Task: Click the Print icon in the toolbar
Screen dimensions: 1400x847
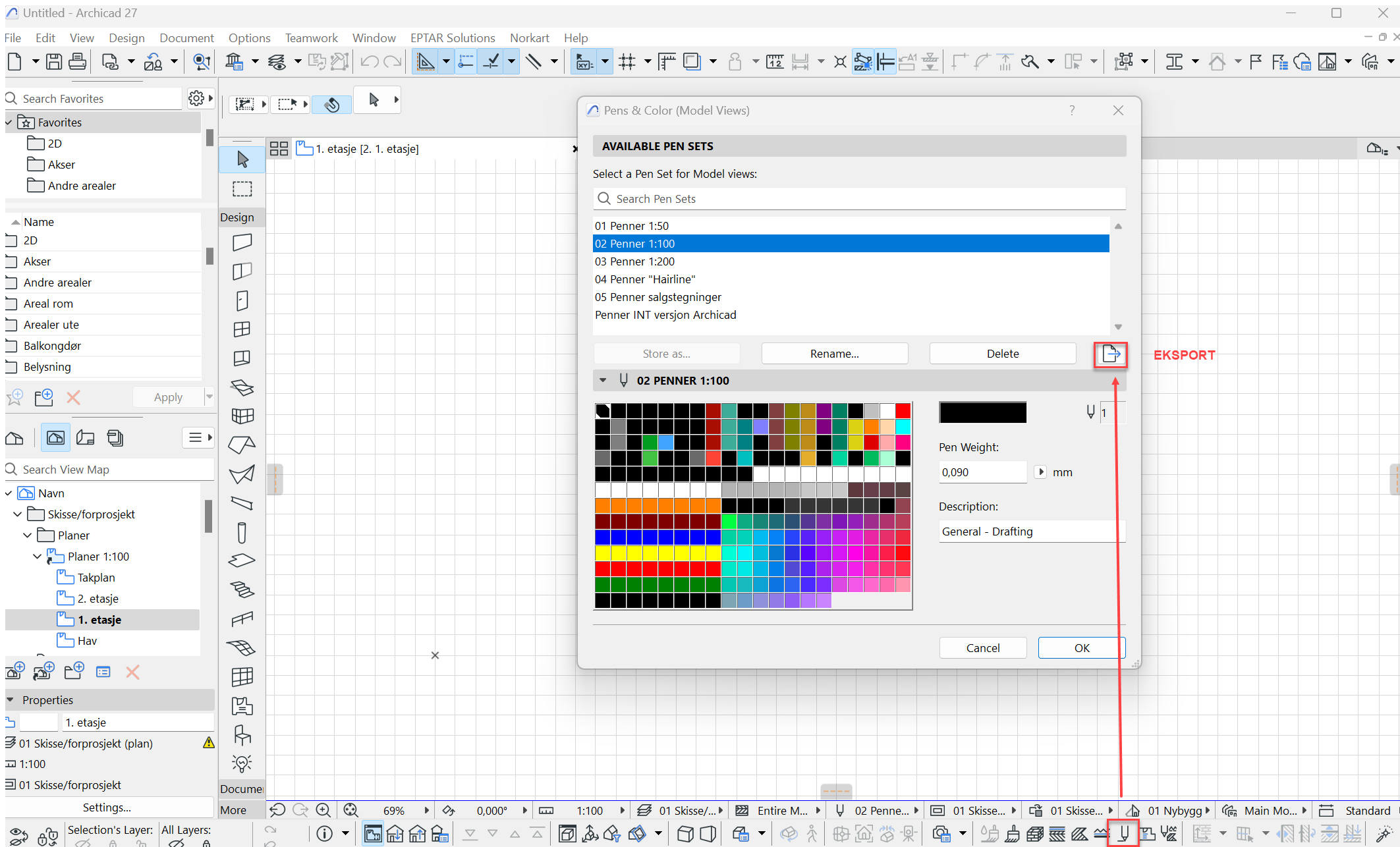Action: tap(77, 62)
